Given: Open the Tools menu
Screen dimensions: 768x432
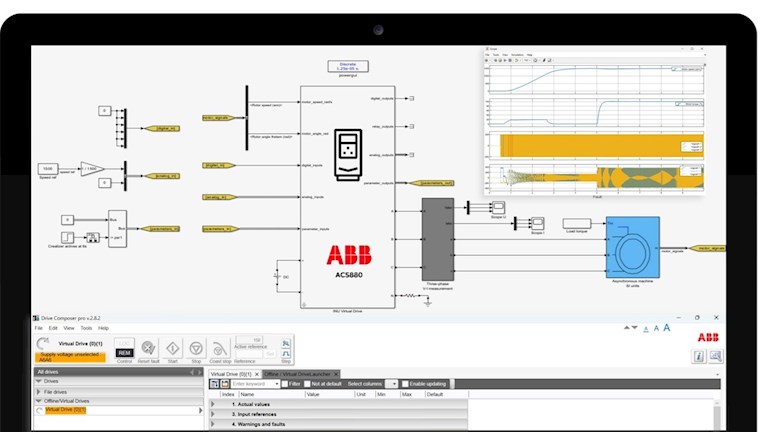Looking at the screenshot, I should coord(86,328).
